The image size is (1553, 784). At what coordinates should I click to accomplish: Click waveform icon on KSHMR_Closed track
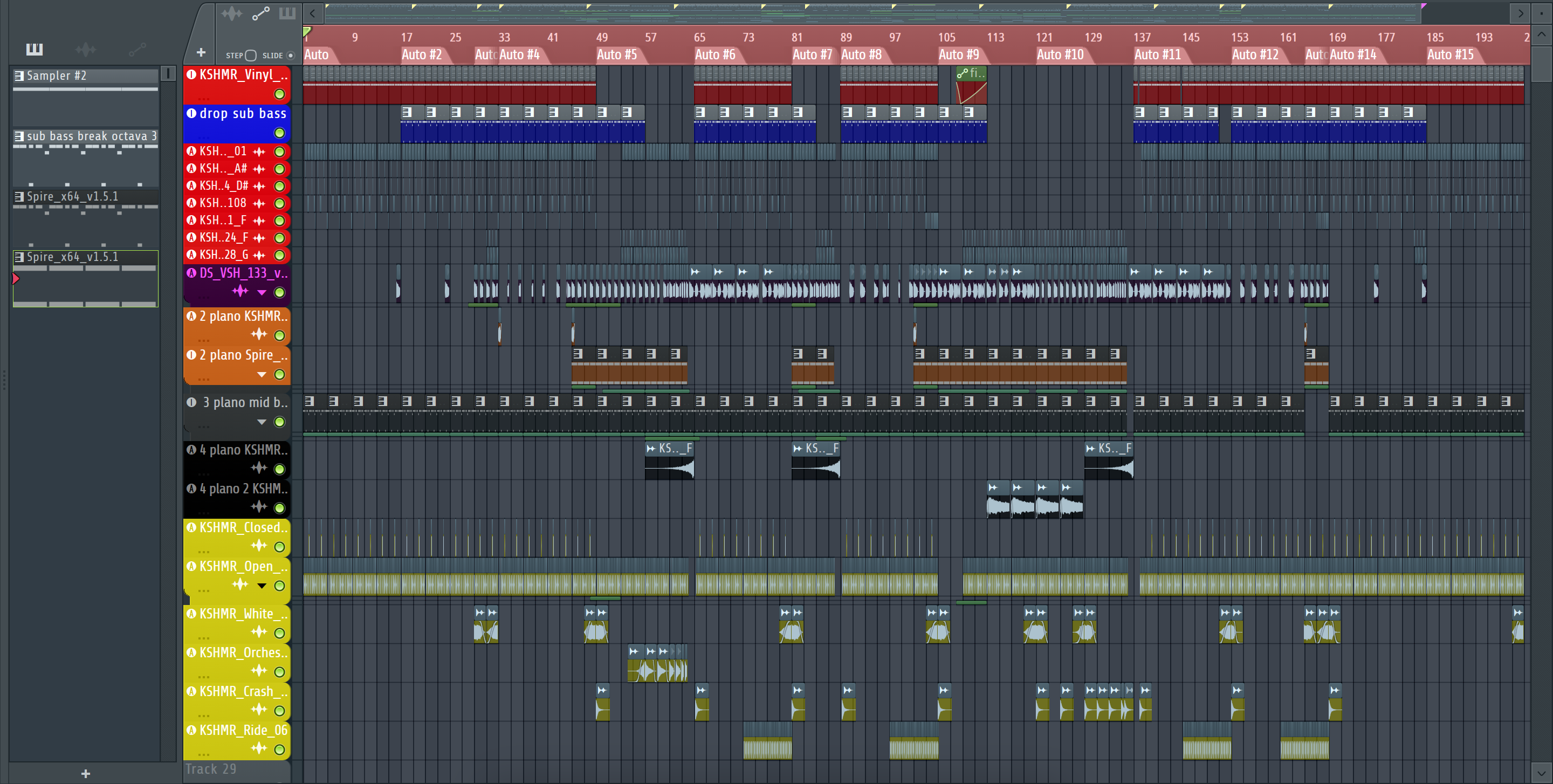[x=259, y=546]
